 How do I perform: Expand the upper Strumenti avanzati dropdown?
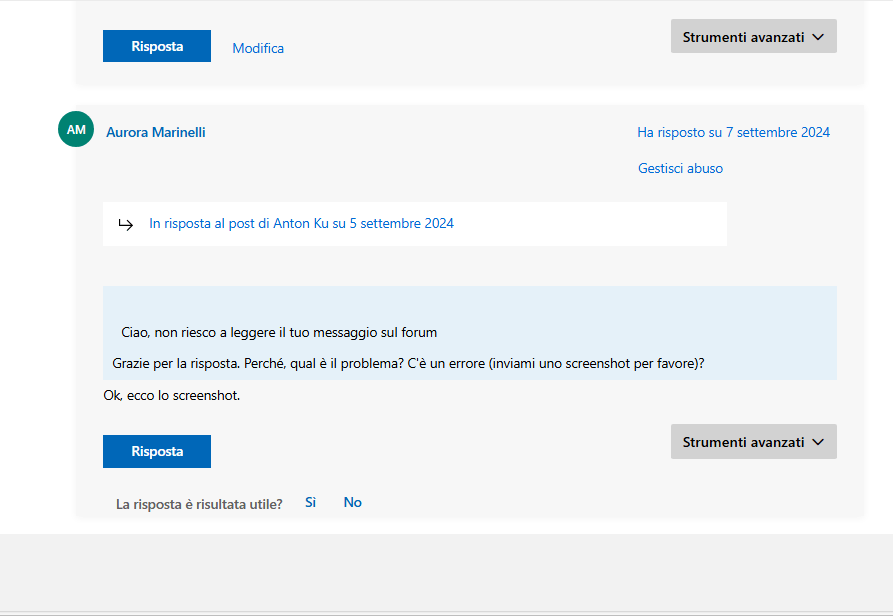pos(753,36)
